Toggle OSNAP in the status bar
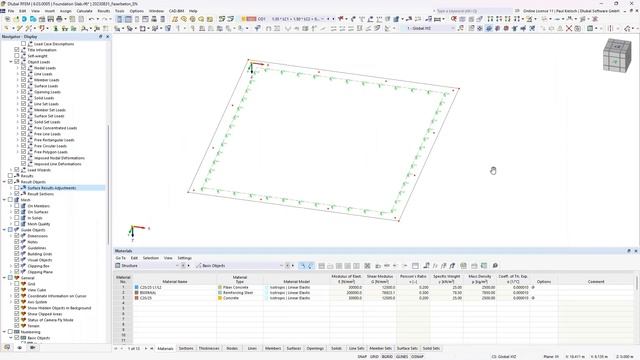 (417, 357)
